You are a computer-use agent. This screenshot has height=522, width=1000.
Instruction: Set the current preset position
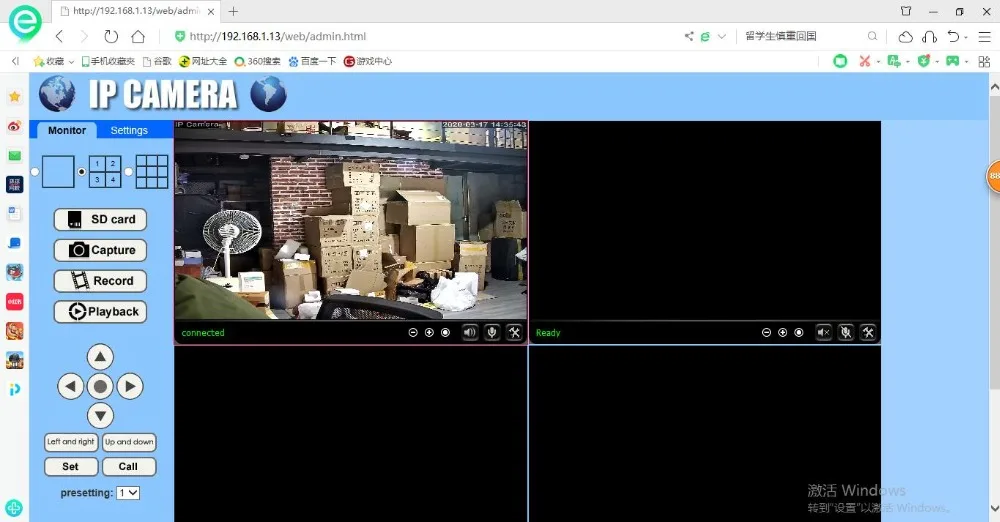point(71,466)
